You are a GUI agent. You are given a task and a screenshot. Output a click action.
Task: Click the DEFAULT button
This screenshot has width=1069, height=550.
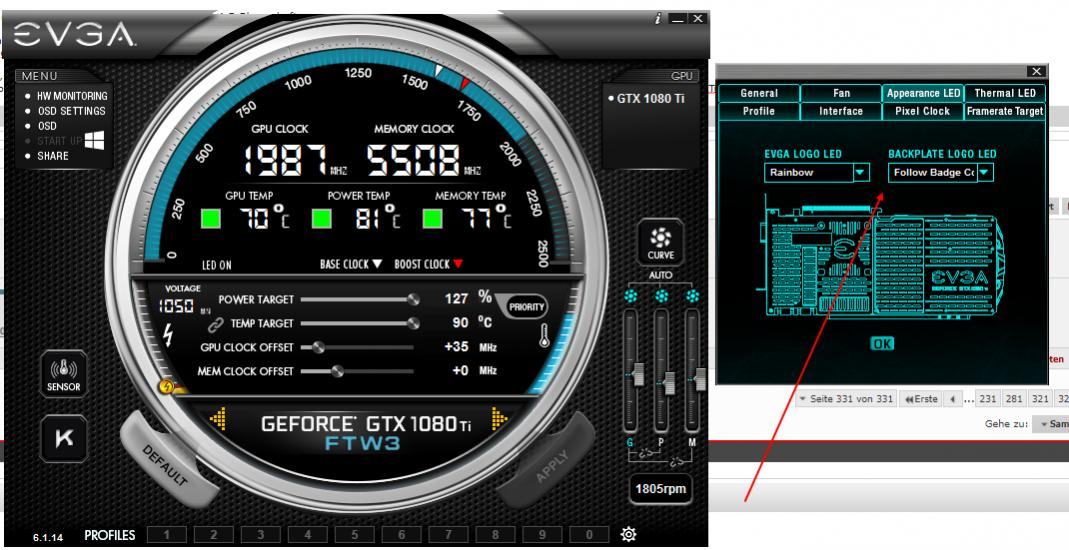coord(165,465)
